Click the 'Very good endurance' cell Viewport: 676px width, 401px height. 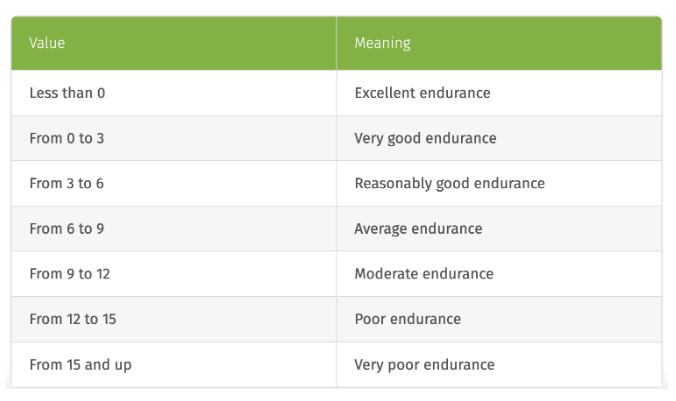coord(499,138)
